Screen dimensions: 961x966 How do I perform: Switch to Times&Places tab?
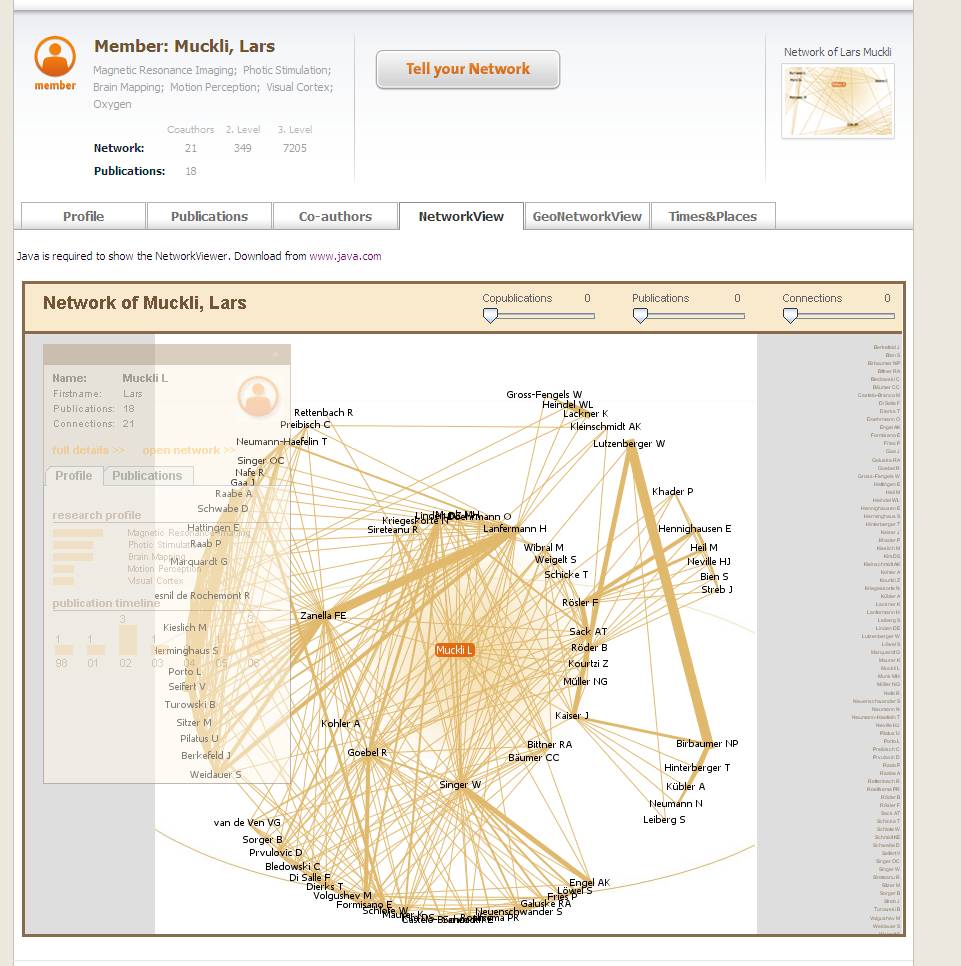713,216
